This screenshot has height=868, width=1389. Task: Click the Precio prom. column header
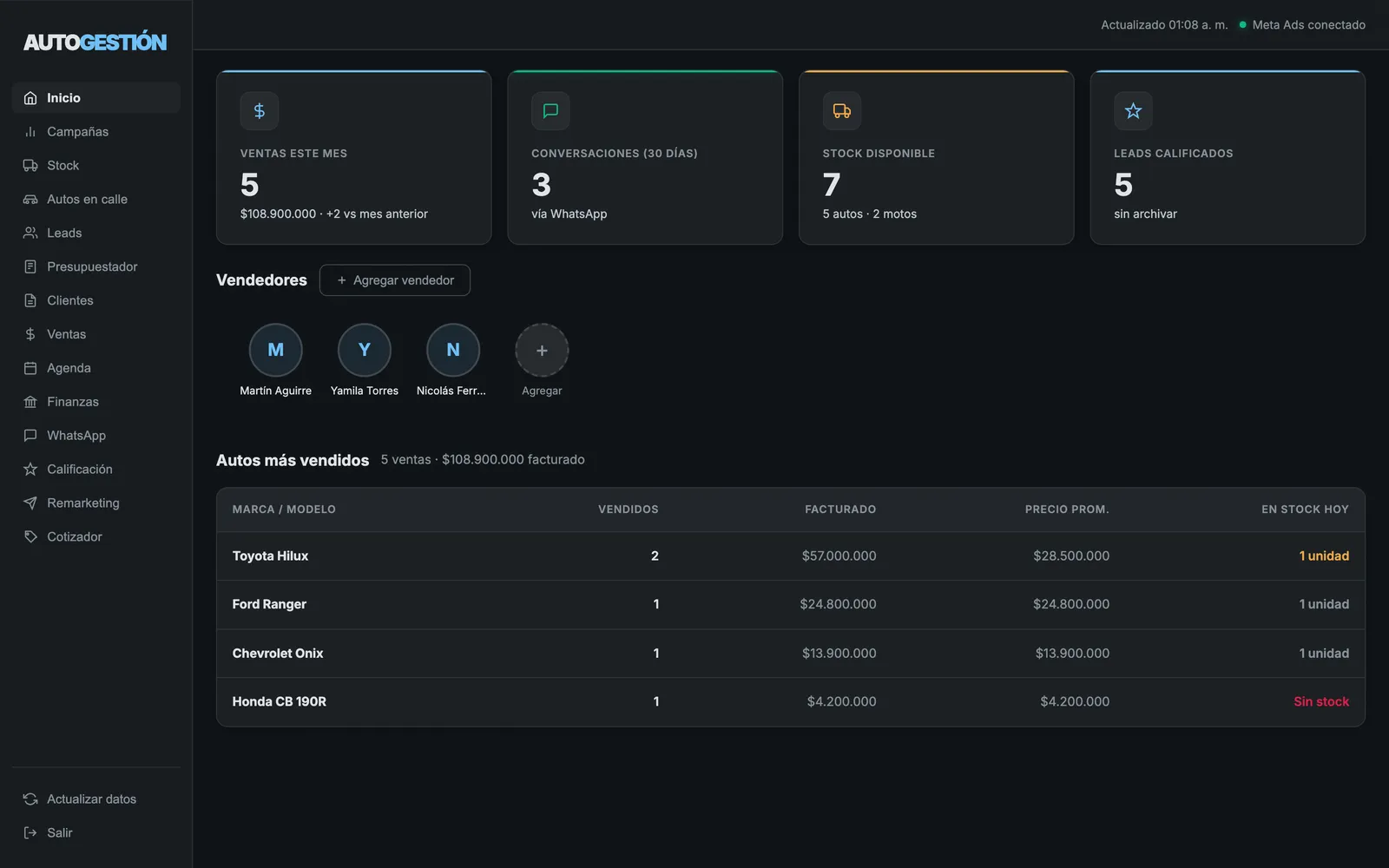(x=1067, y=510)
